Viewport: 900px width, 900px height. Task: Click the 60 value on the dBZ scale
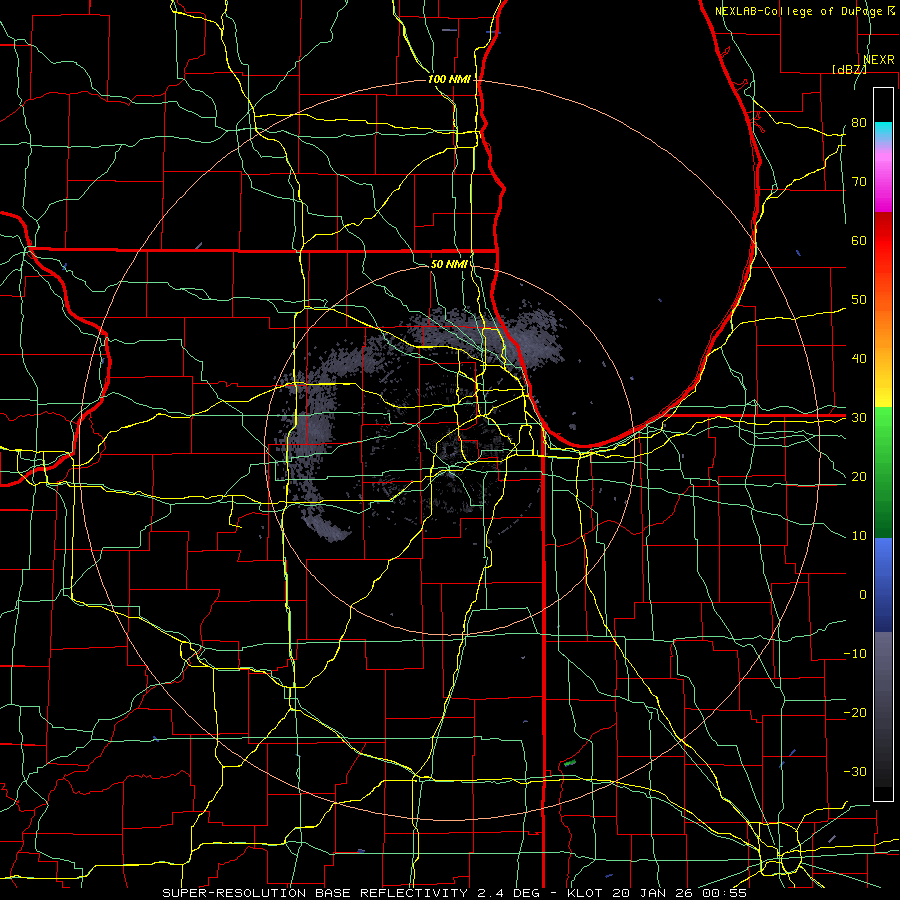[x=859, y=240]
